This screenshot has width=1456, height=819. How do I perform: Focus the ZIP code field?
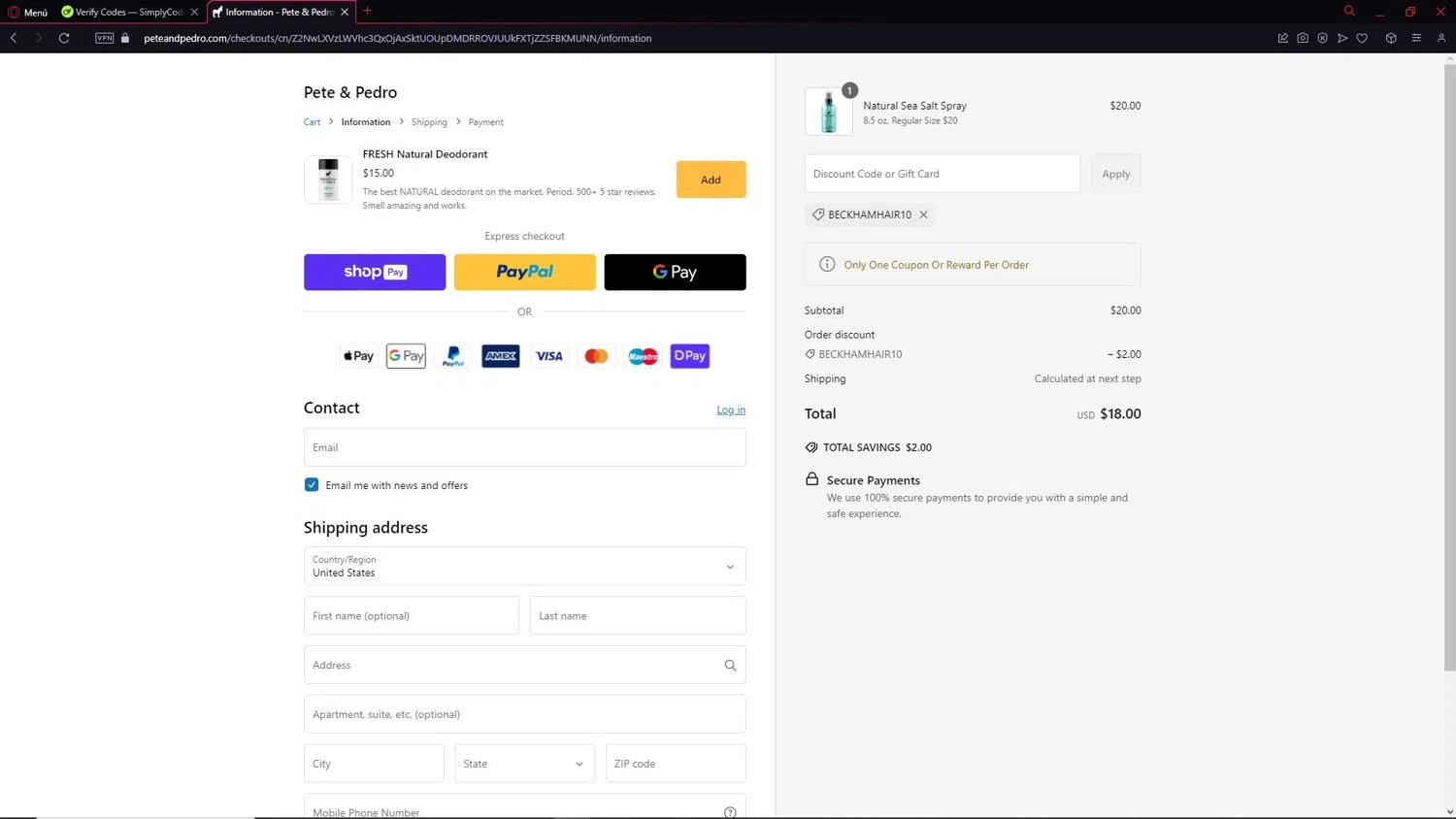(676, 764)
